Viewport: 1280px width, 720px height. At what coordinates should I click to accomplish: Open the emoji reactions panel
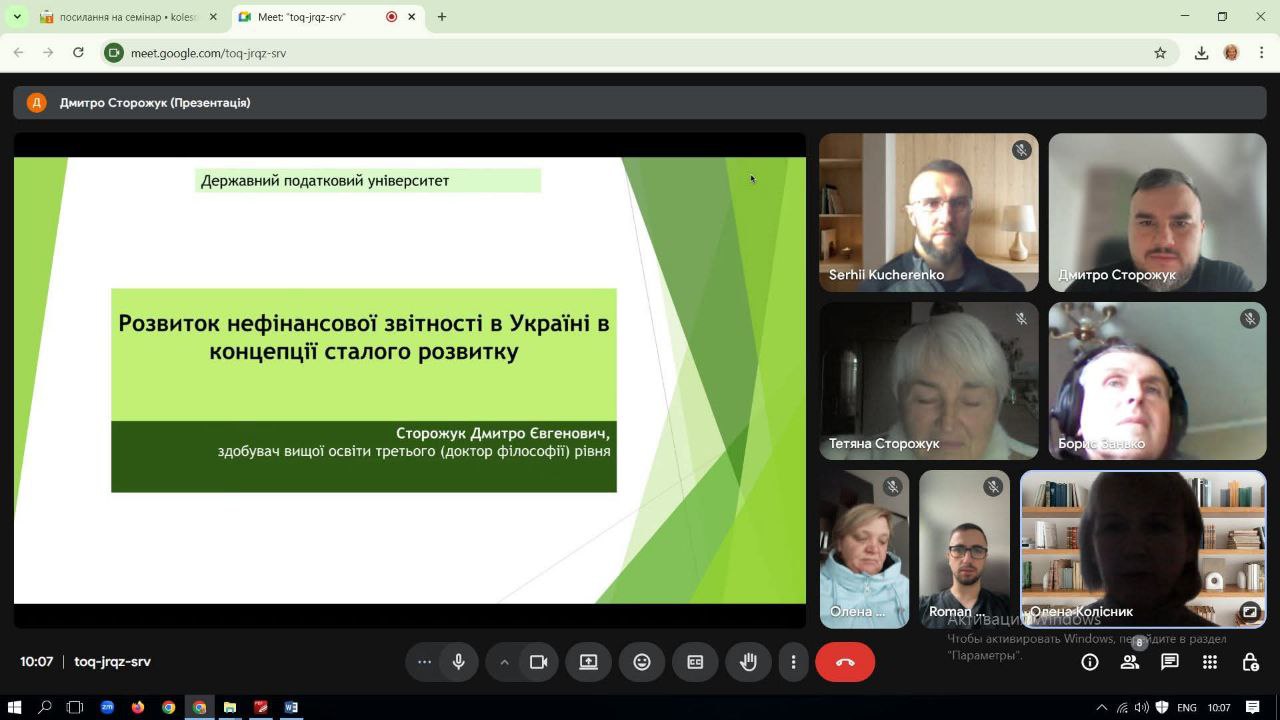point(642,662)
